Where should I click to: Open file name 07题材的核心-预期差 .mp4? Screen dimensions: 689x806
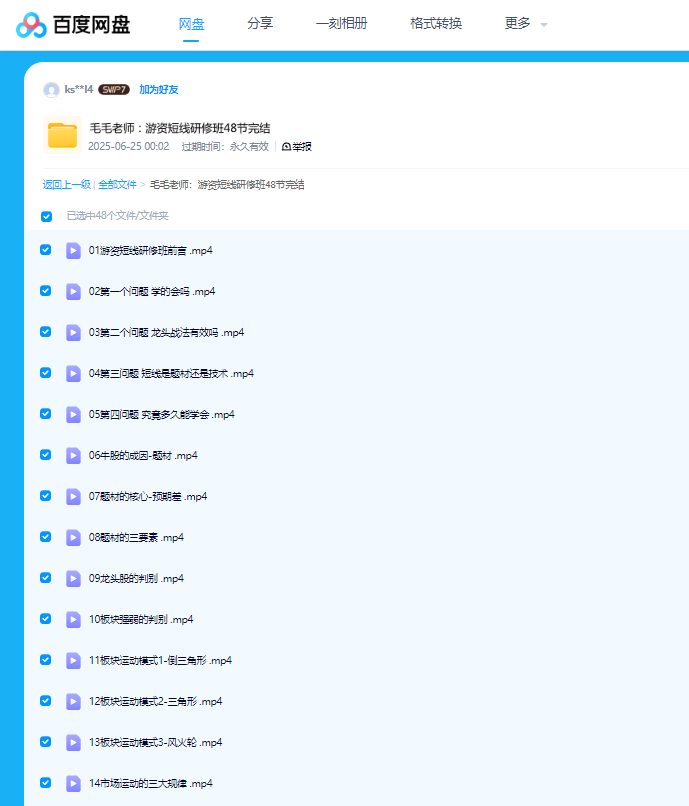pos(148,497)
